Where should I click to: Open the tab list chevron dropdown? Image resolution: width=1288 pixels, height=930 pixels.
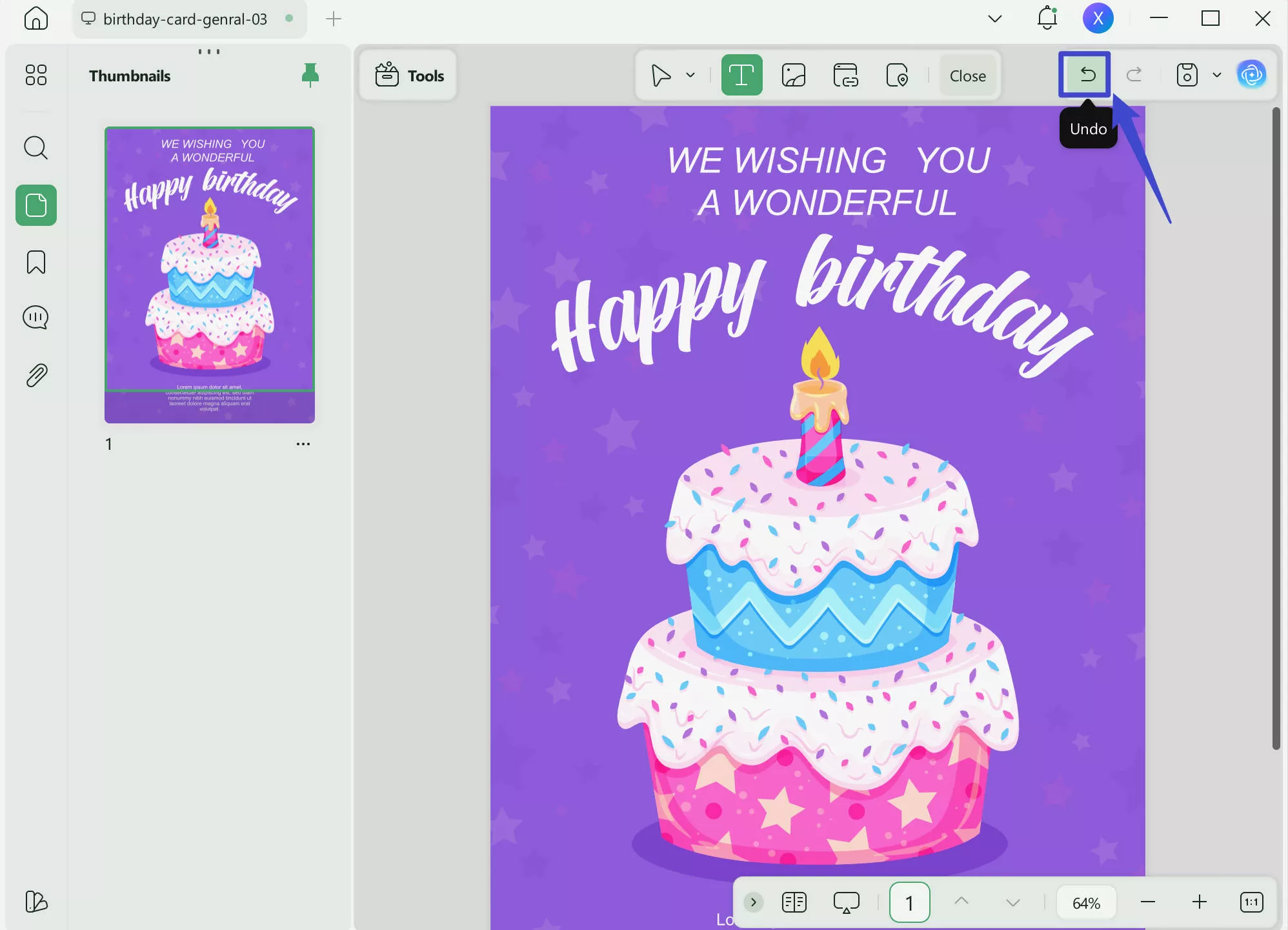pos(994,19)
